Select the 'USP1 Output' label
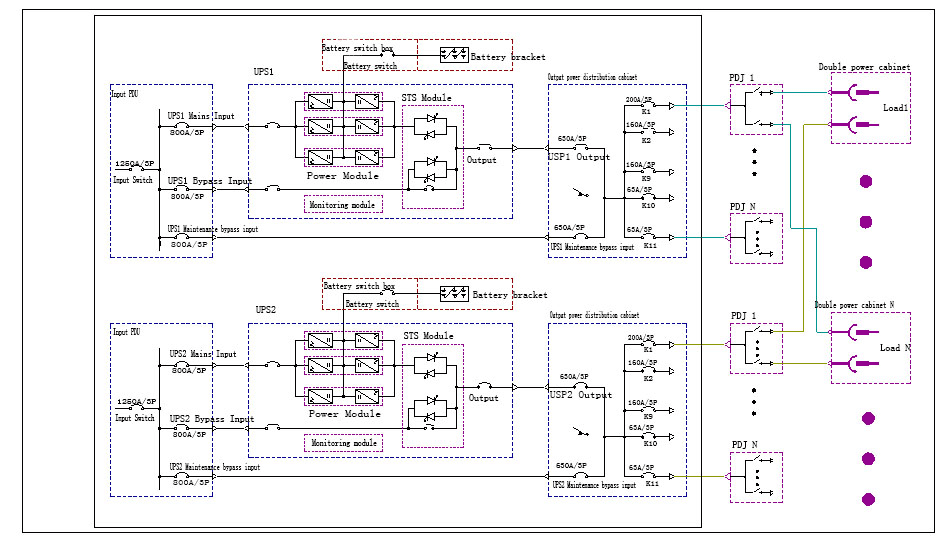Viewport: 945px width, 542px height. (579, 157)
